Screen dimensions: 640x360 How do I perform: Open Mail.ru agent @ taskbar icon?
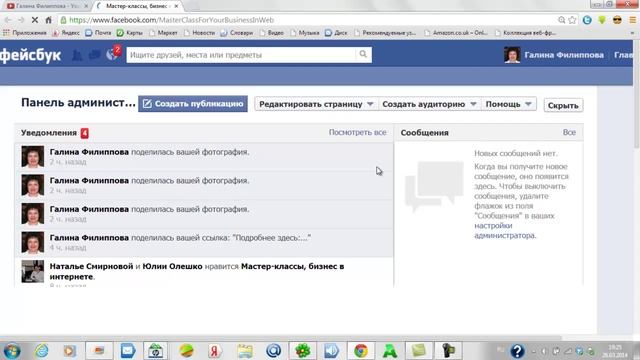tap(273, 351)
